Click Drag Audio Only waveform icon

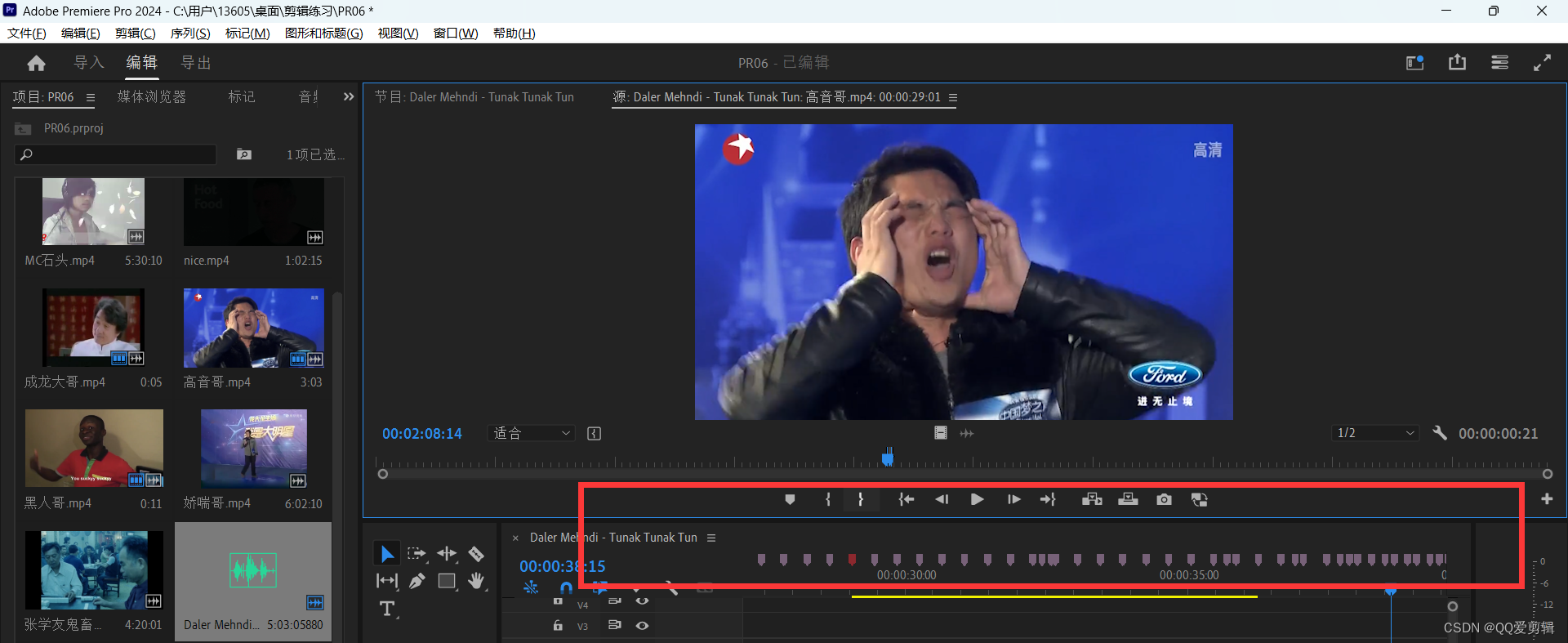967,433
